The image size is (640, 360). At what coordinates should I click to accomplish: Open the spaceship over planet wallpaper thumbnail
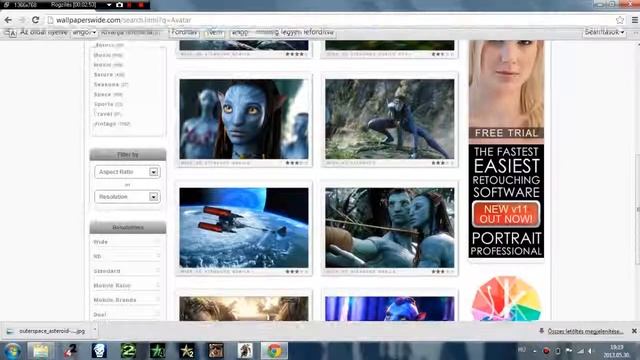coord(244,228)
